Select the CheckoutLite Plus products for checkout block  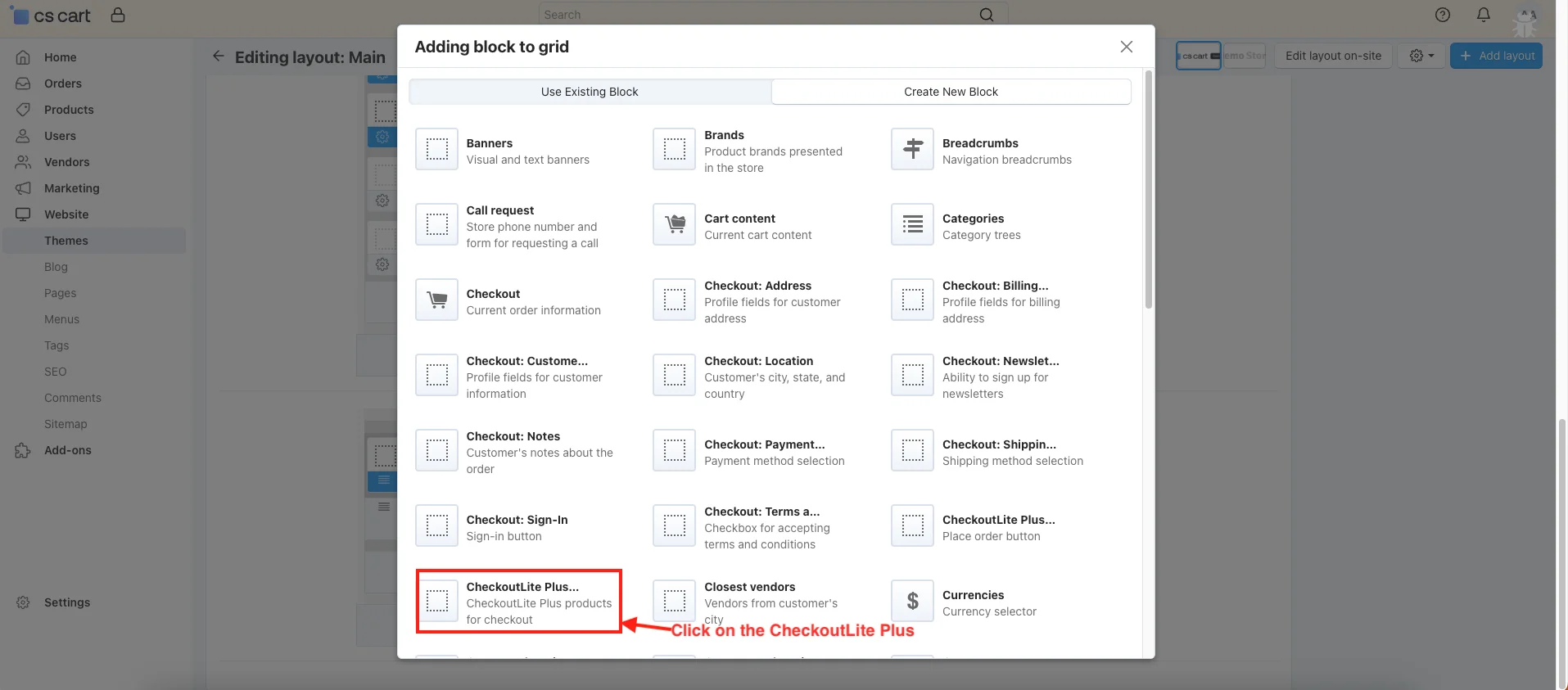(x=519, y=602)
